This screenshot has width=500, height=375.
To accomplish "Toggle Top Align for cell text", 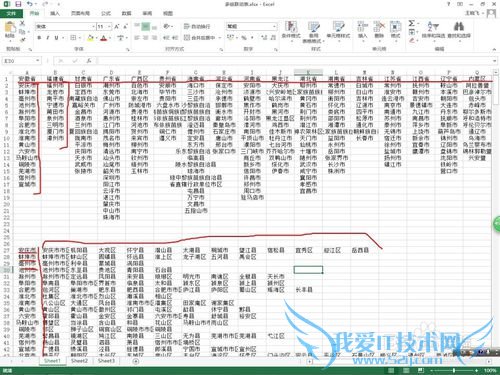I will coord(137,26).
